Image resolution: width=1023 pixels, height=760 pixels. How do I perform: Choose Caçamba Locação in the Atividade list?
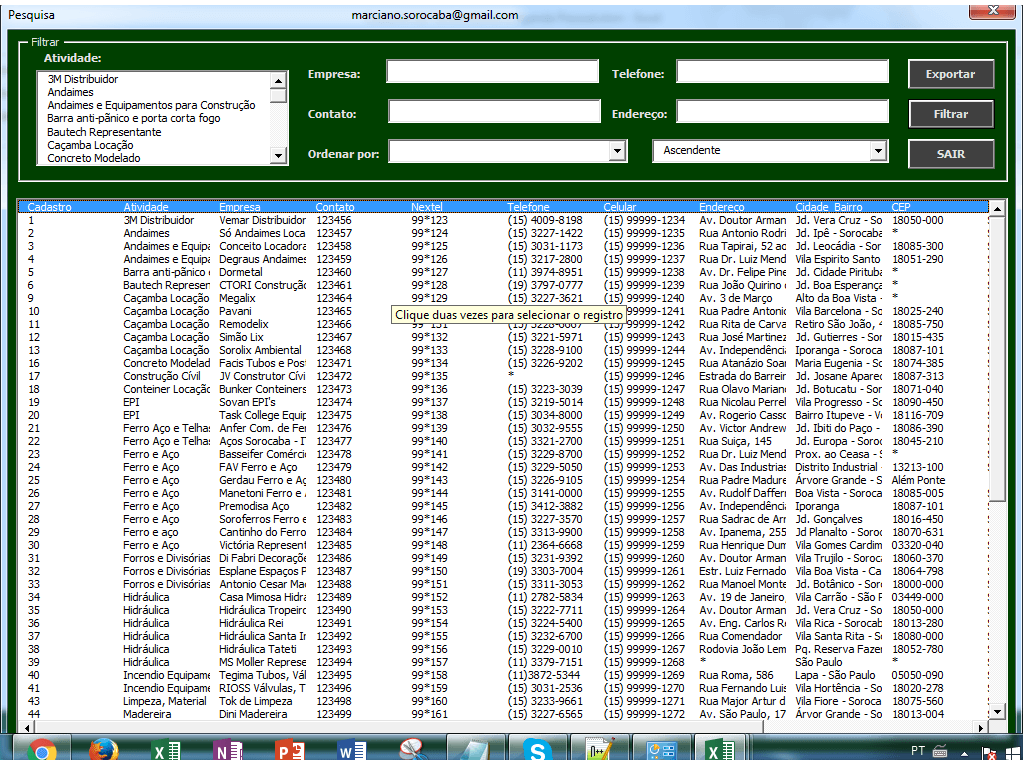point(90,145)
